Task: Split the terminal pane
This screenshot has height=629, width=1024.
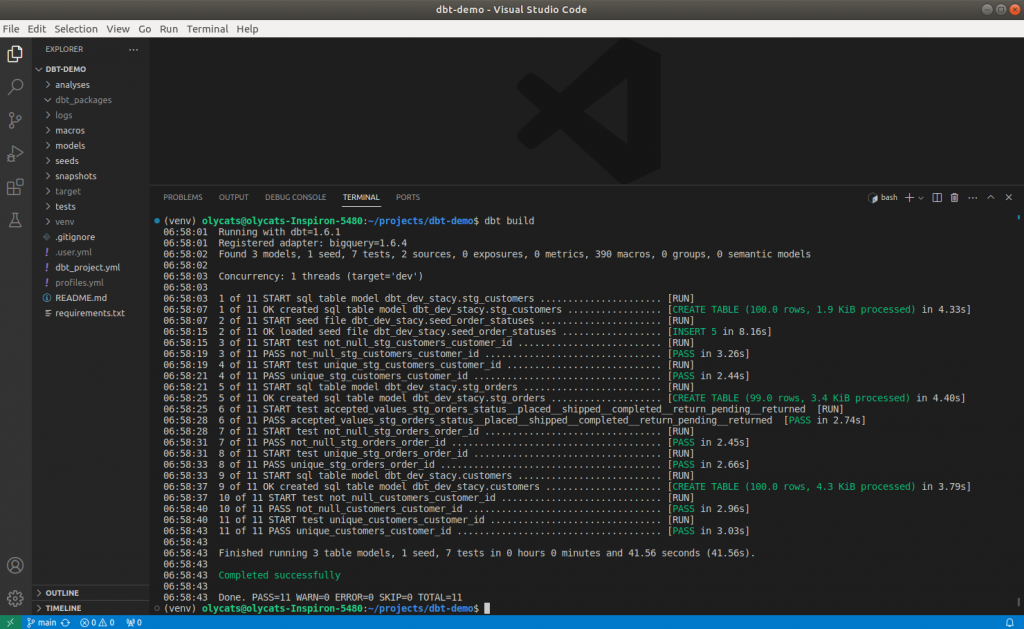Action: click(x=937, y=197)
